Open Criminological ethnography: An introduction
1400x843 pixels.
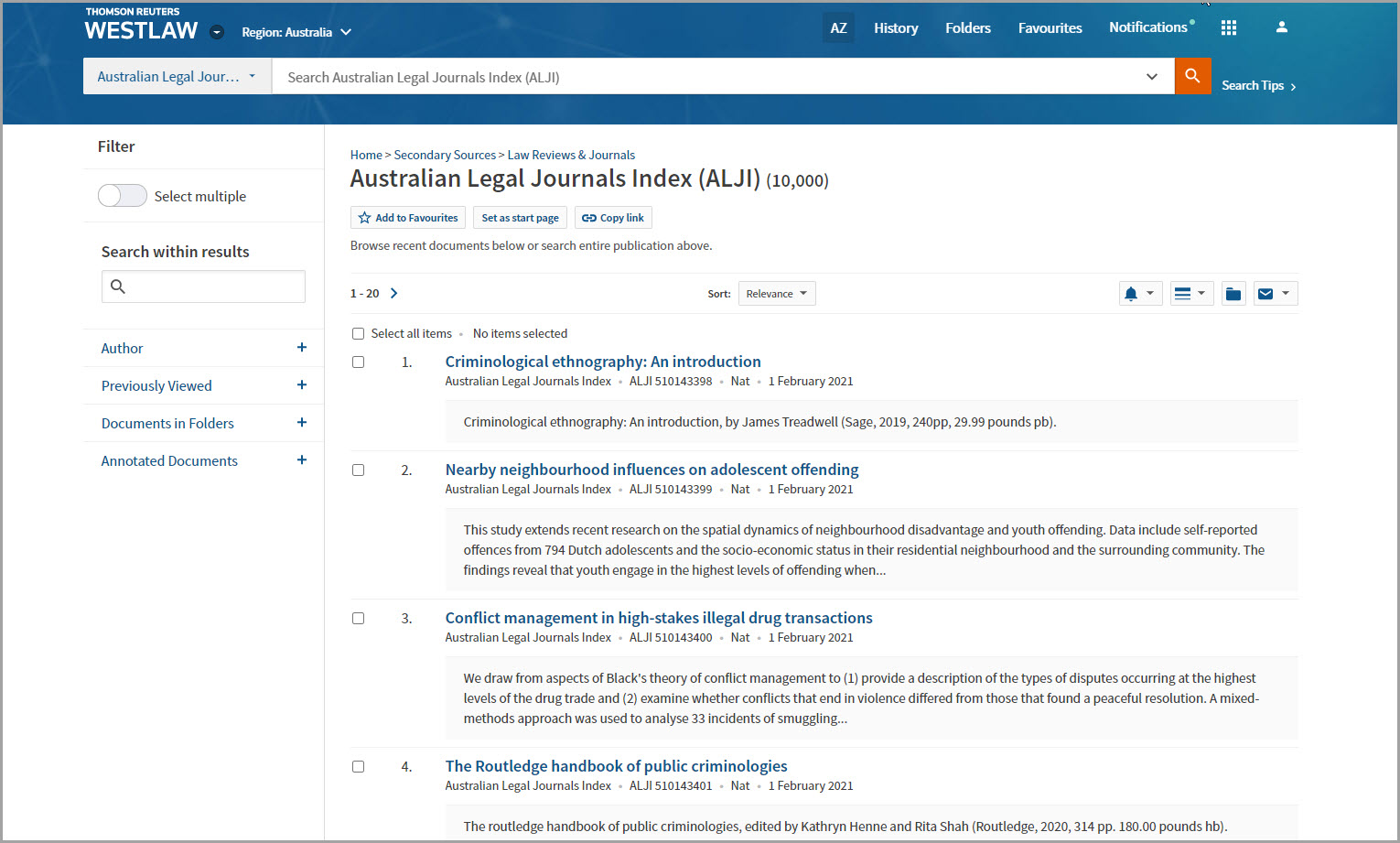click(x=603, y=362)
